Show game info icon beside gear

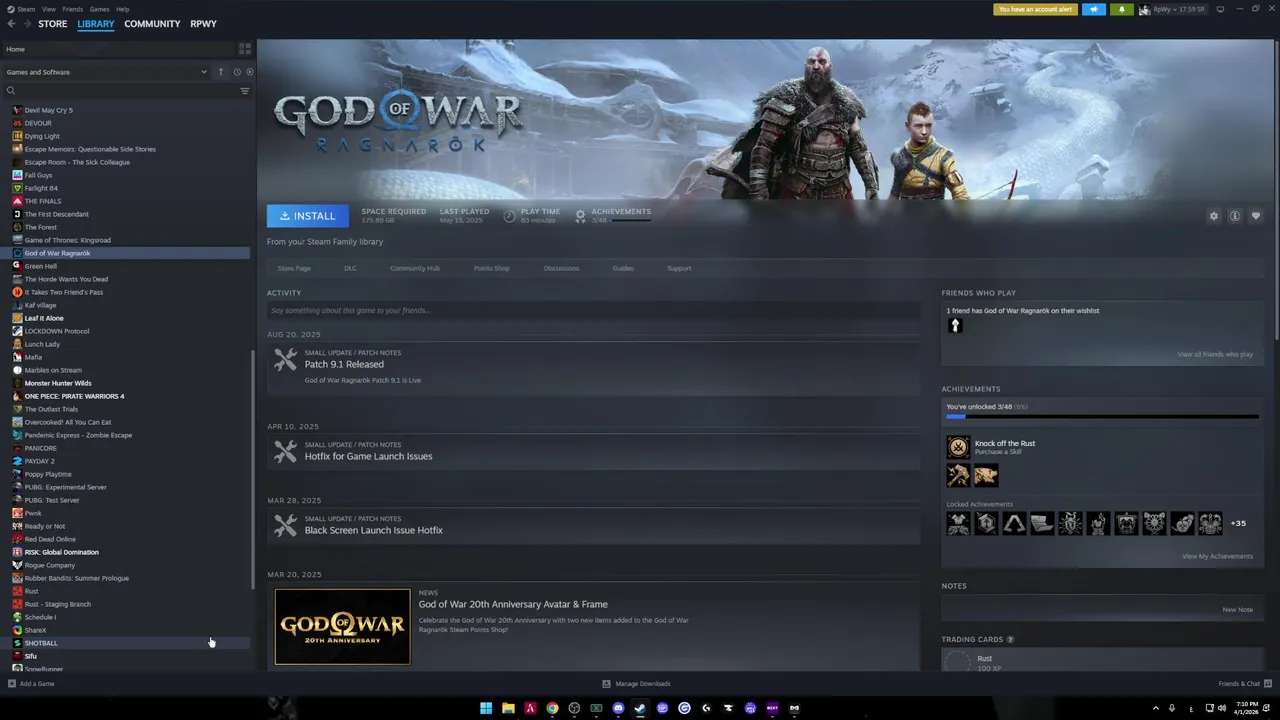[x=1235, y=216]
